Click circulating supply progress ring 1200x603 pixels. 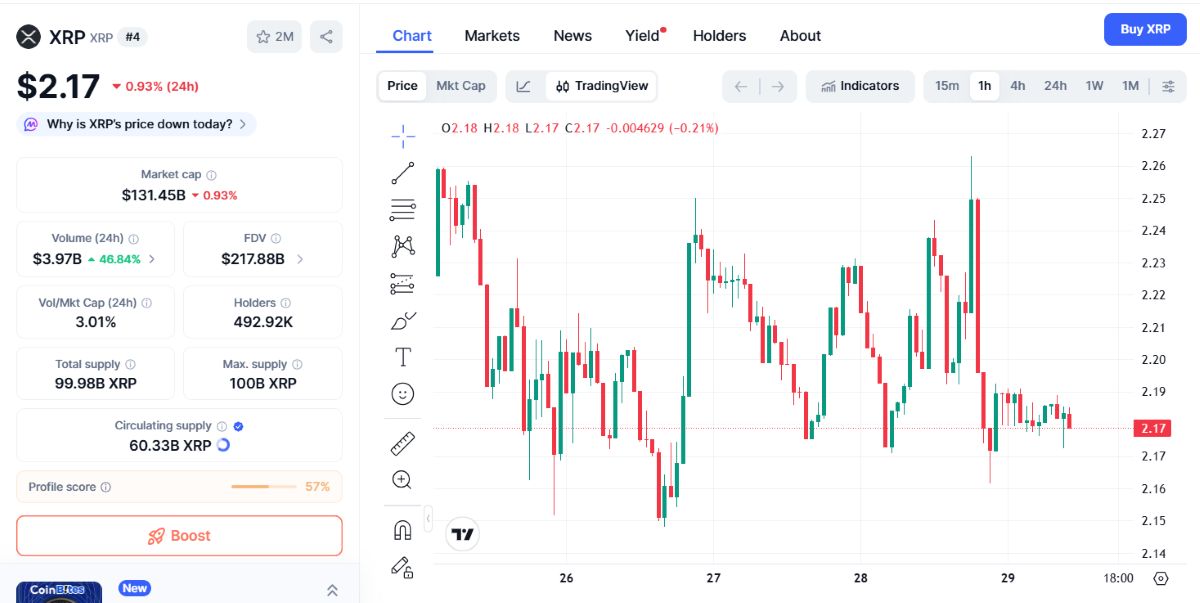click(x=223, y=445)
